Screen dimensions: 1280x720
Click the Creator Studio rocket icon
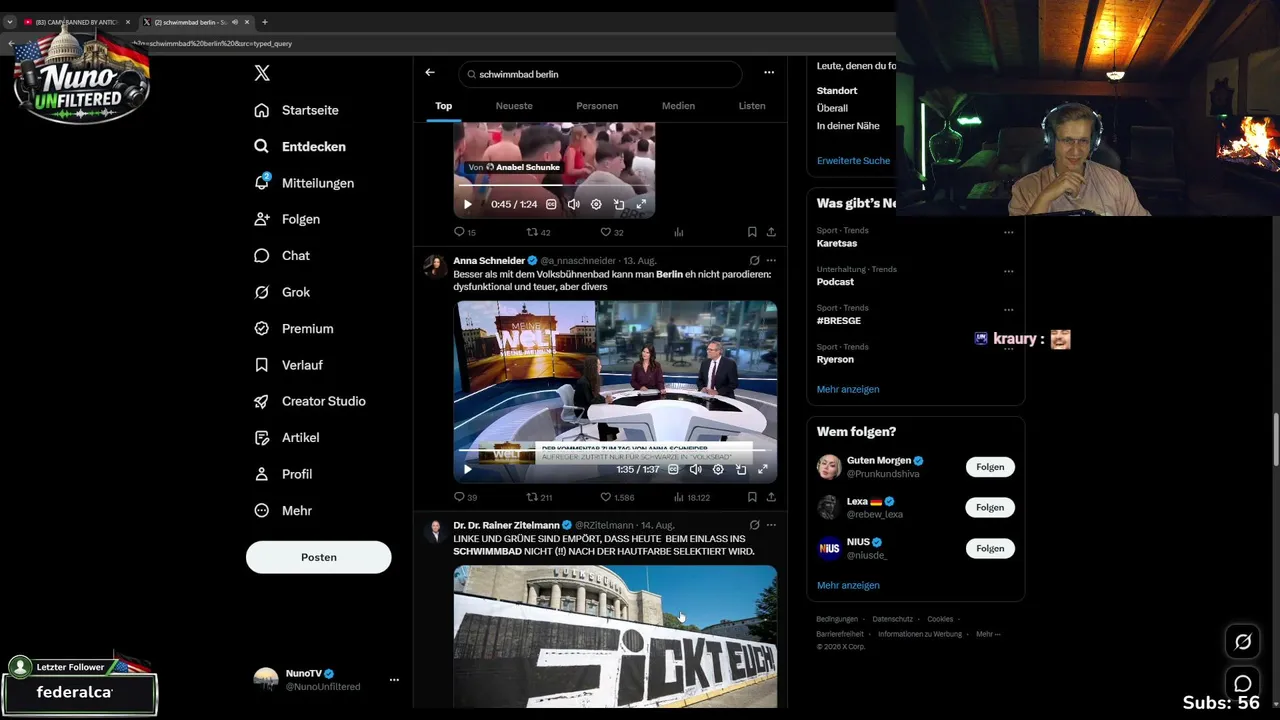pos(262,401)
